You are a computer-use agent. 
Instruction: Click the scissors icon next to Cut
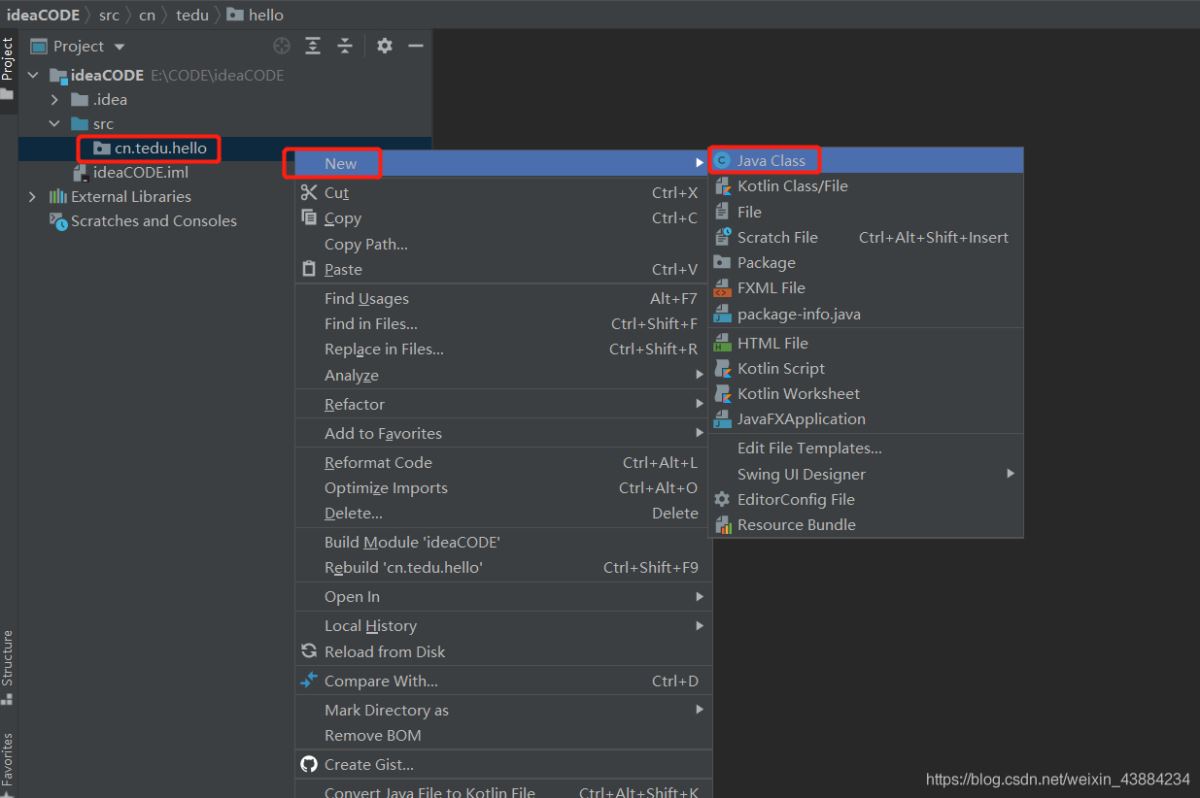309,192
